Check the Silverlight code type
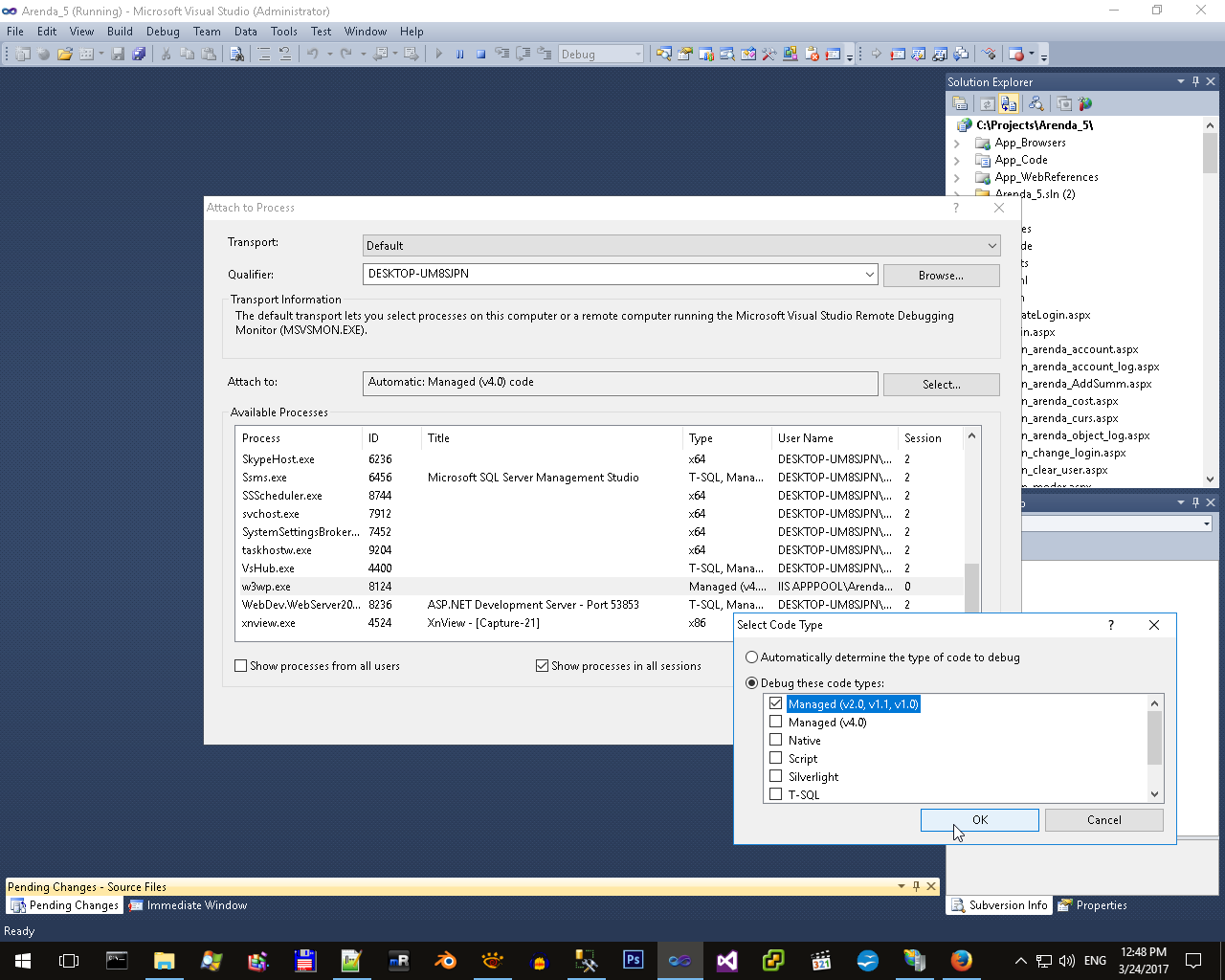Screen dimensions: 1225x980 pos(776,776)
